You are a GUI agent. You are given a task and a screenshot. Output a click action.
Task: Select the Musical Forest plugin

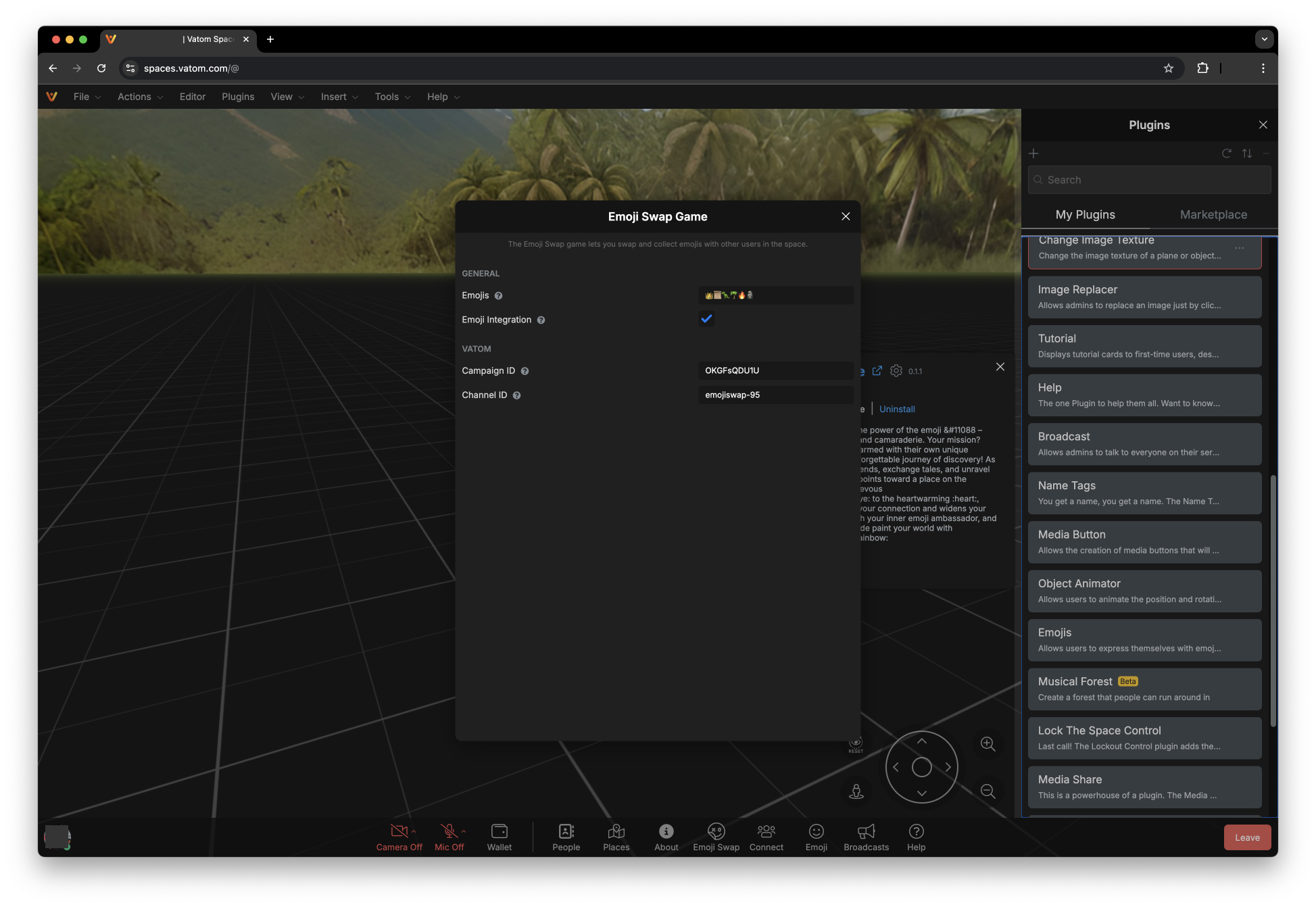1144,689
